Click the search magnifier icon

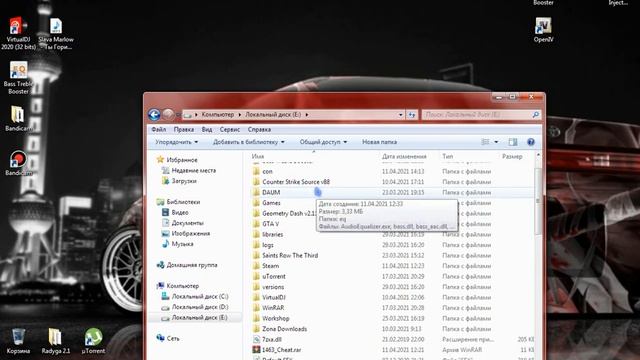click(536, 115)
